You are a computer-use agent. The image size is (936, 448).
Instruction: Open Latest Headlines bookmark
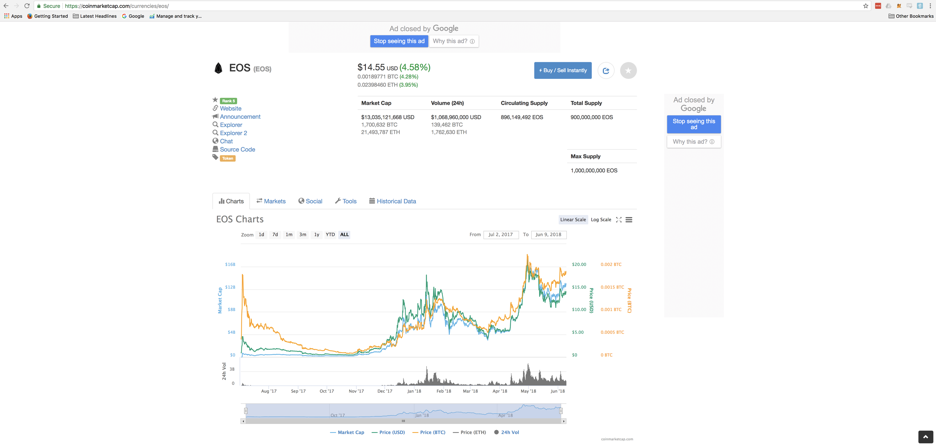coord(94,16)
